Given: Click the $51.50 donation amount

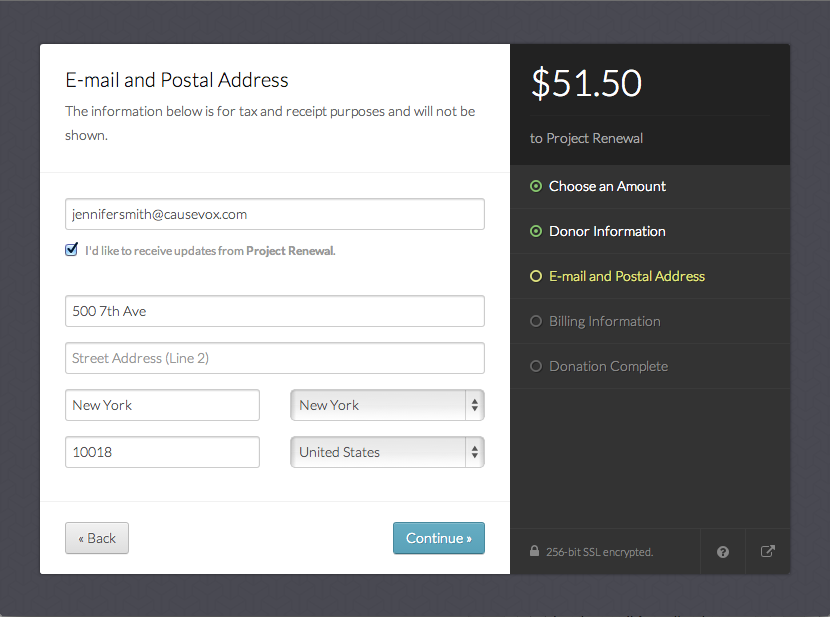Looking at the screenshot, I should 587,83.
